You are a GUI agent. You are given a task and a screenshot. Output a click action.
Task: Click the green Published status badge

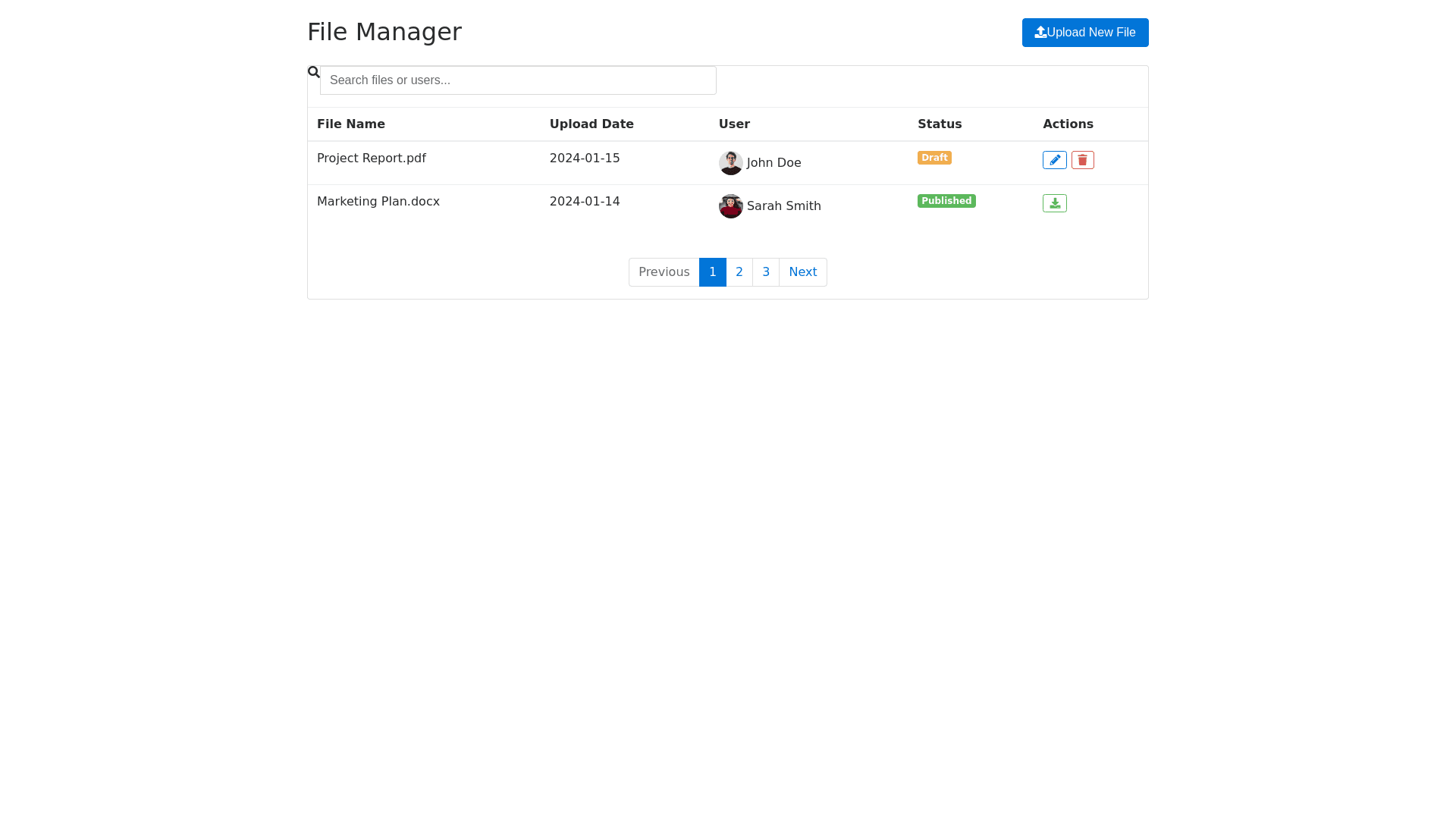pos(946,201)
